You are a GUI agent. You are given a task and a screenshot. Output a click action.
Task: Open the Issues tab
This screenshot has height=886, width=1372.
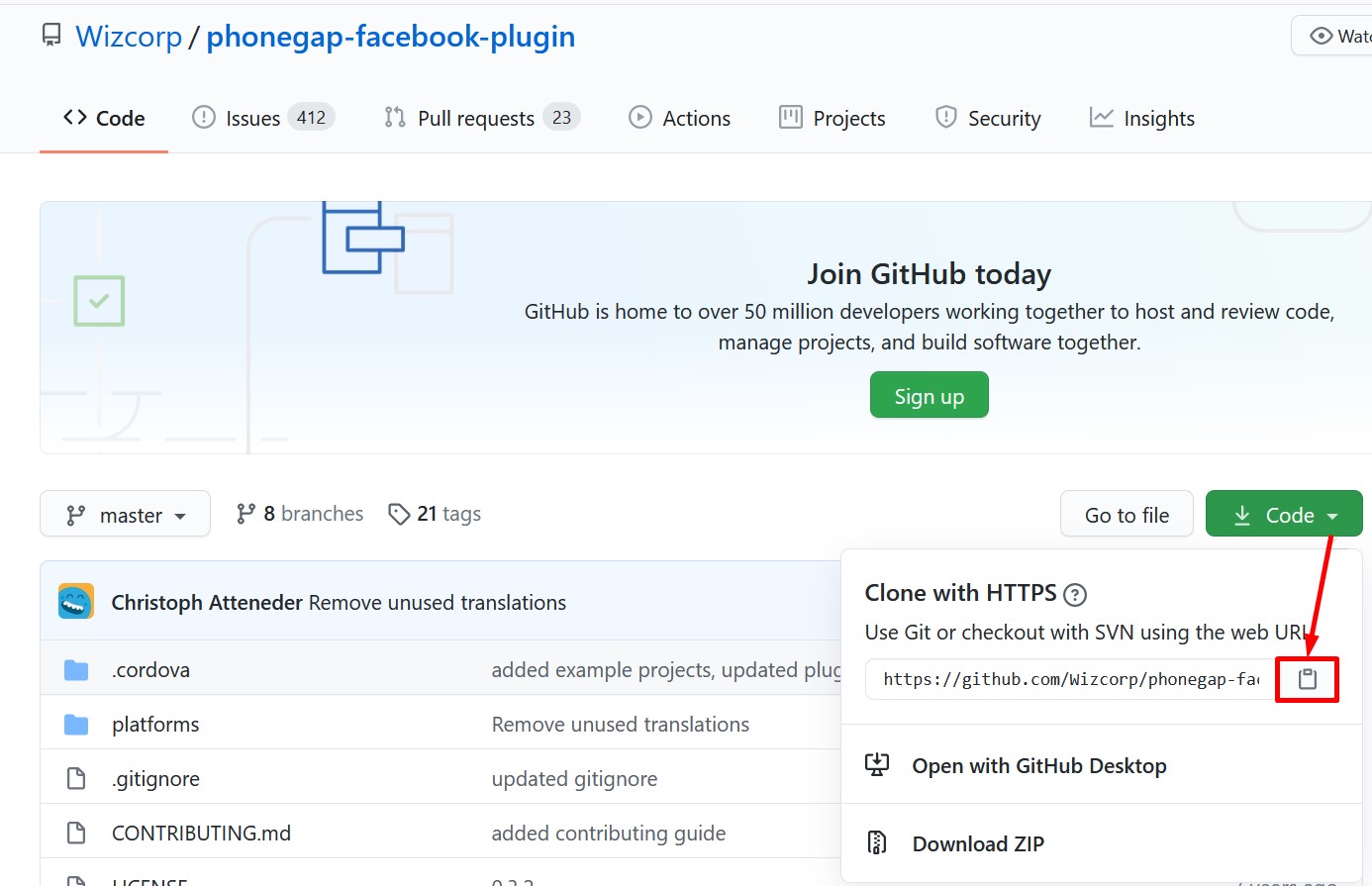[263, 118]
